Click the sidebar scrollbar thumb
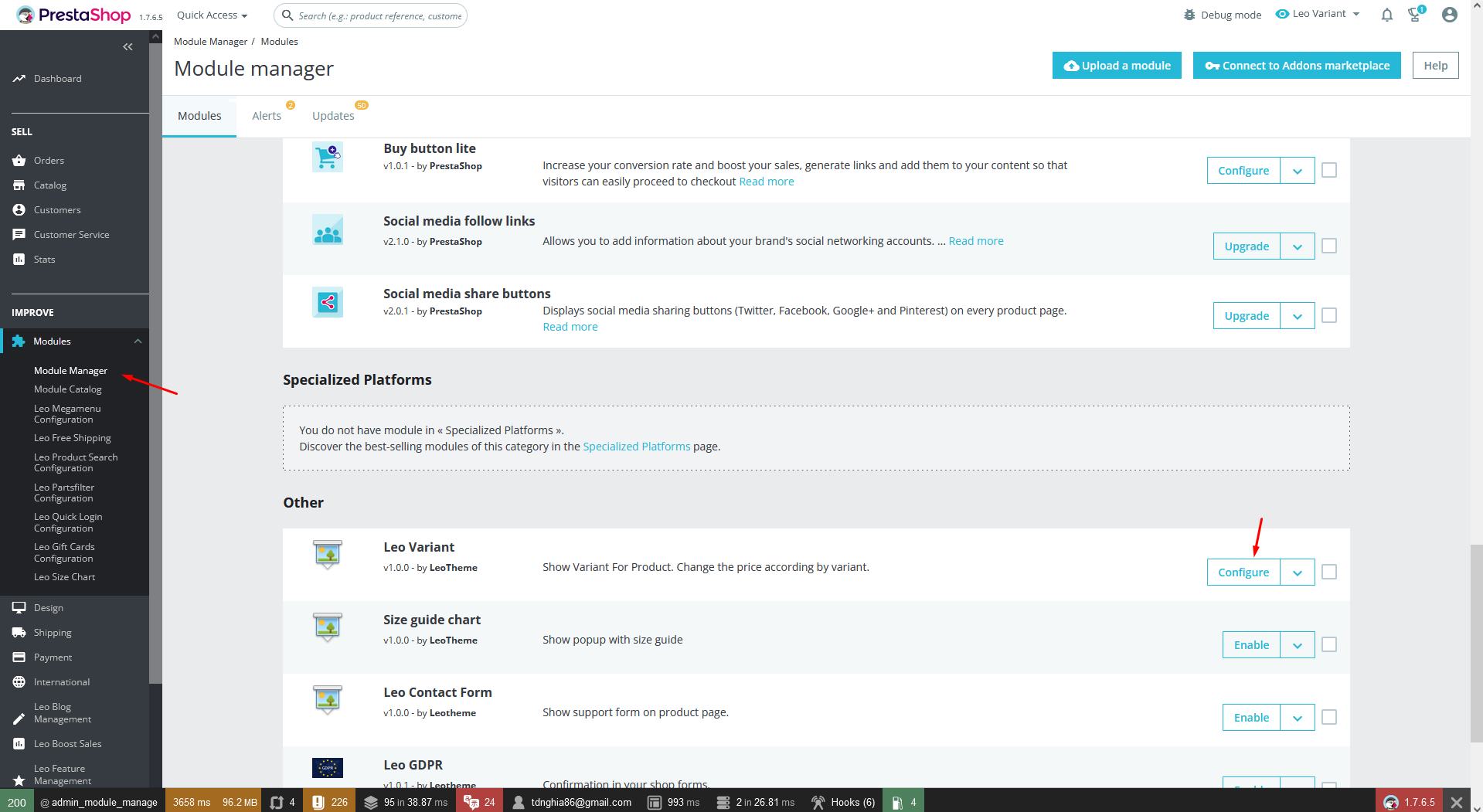This screenshot has height=812, width=1483. 155,363
